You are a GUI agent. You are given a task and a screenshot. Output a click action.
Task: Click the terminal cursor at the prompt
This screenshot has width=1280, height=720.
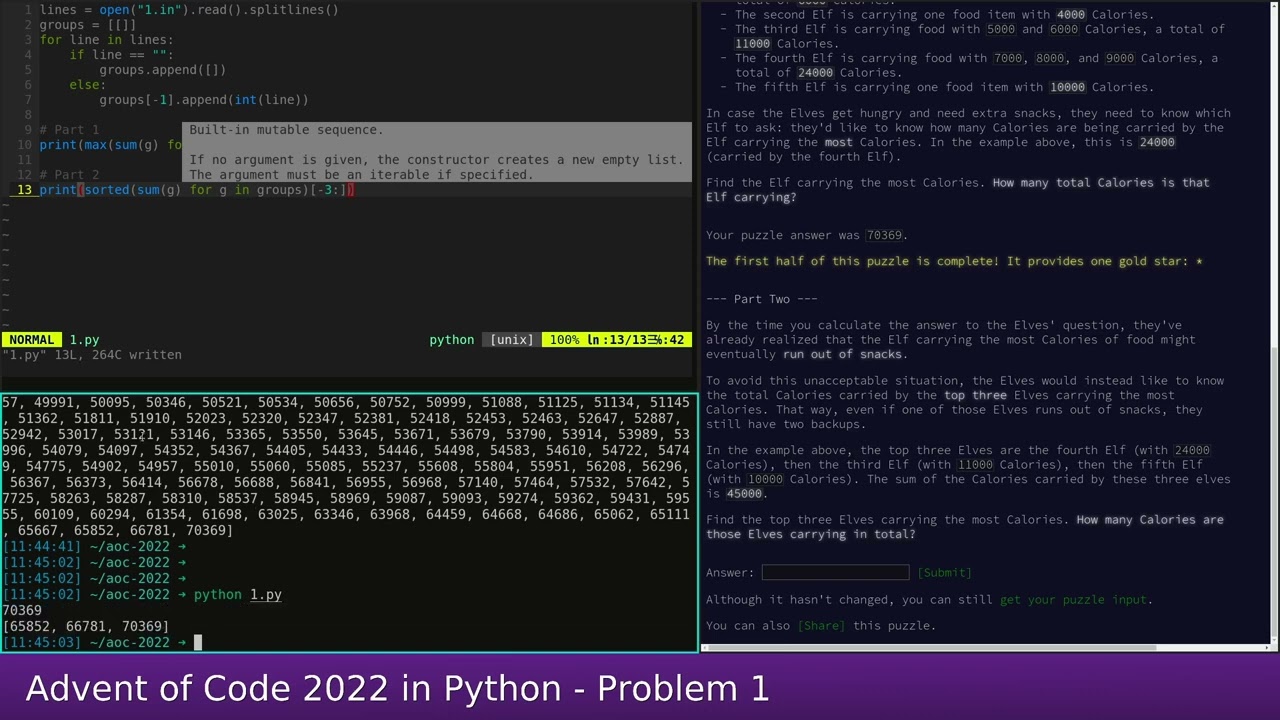[x=198, y=642]
